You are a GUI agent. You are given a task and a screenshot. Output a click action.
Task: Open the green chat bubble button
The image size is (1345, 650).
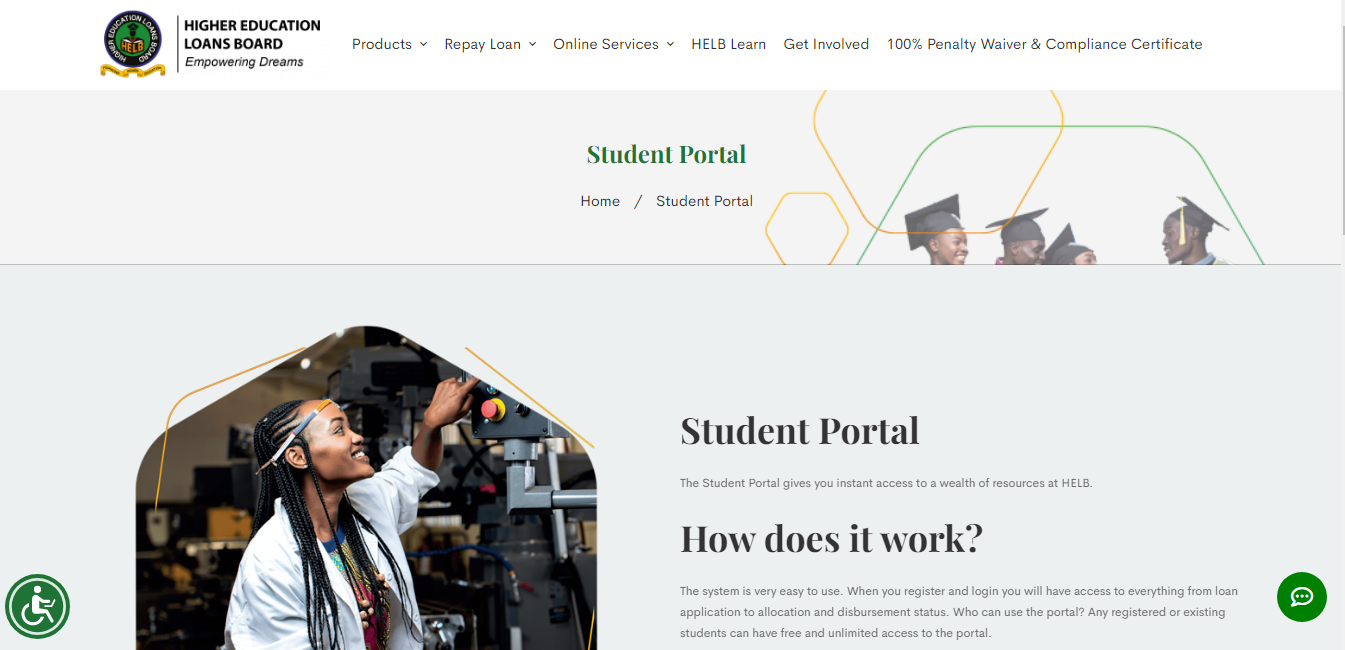(1302, 597)
